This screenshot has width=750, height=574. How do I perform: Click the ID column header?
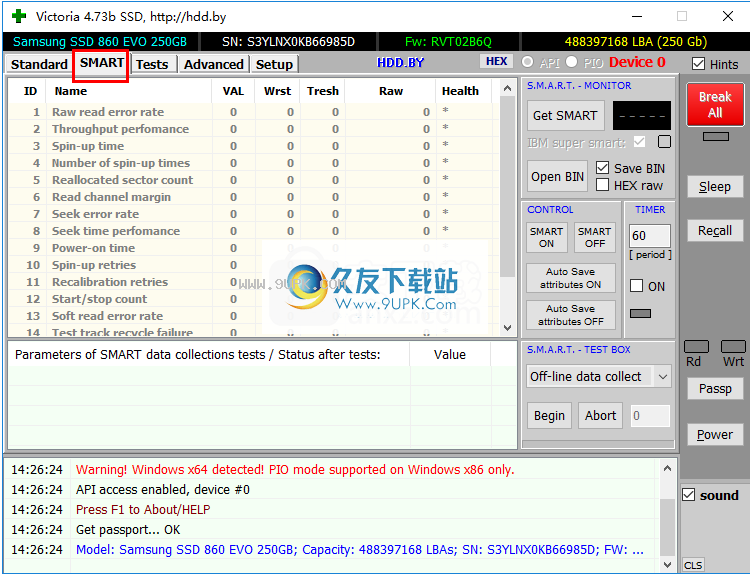point(30,91)
